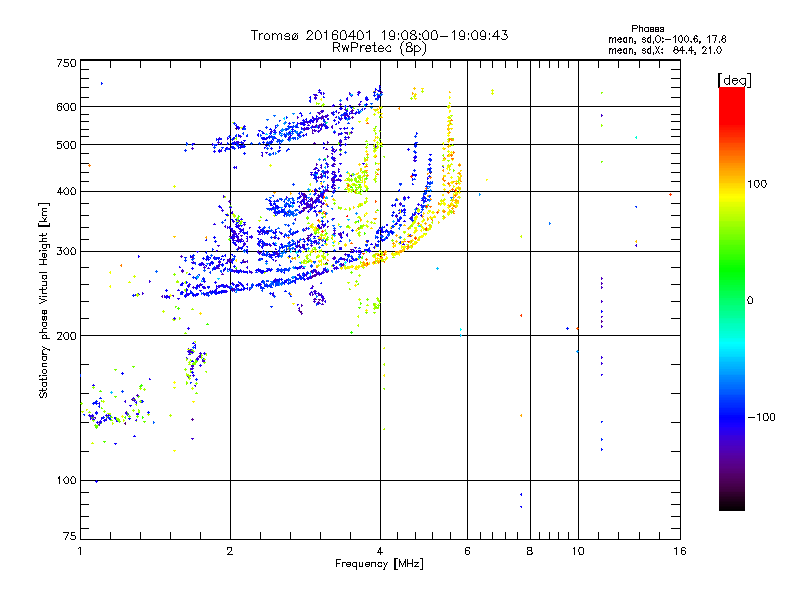800x600 pixels.
Task: Click the 'mean, sd,O:-100.6, 17.8' statistic line
Action: 667,39
